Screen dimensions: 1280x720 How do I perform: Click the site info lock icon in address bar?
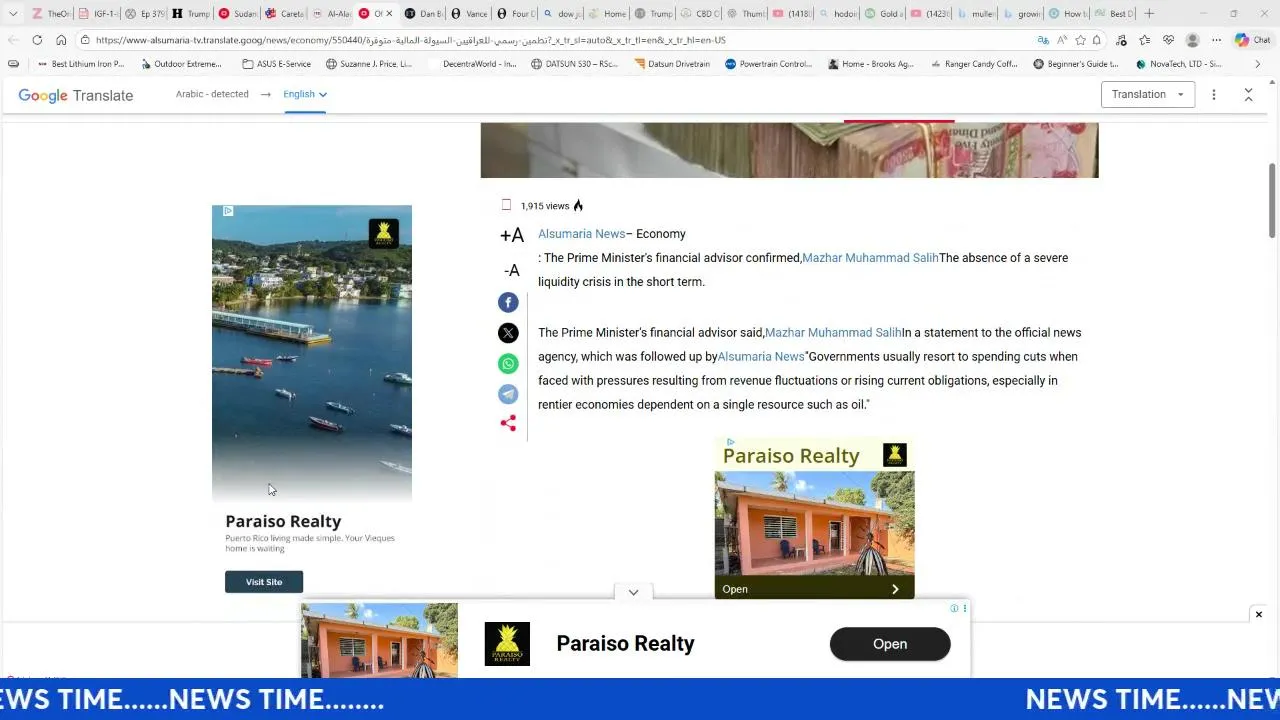86,40
